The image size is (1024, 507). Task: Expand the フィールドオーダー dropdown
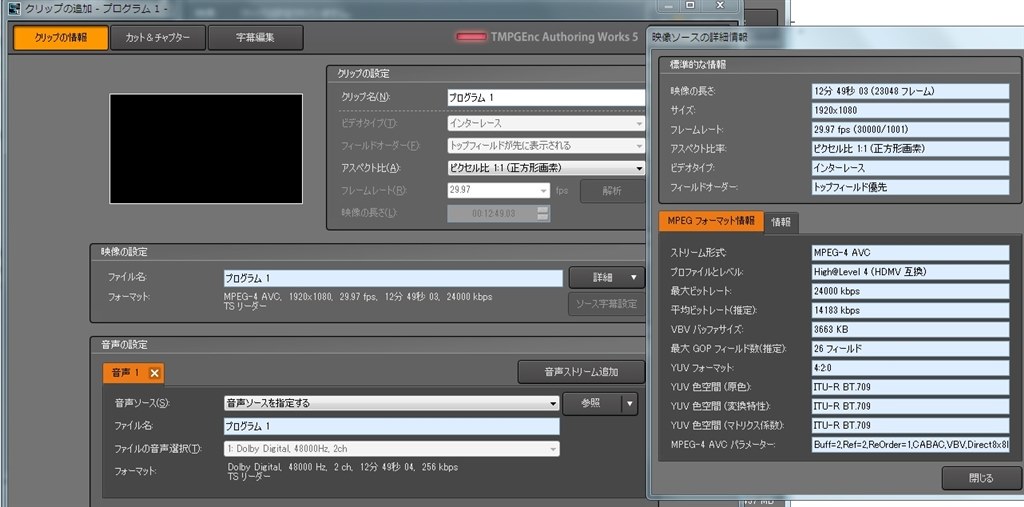click(547, 145)
